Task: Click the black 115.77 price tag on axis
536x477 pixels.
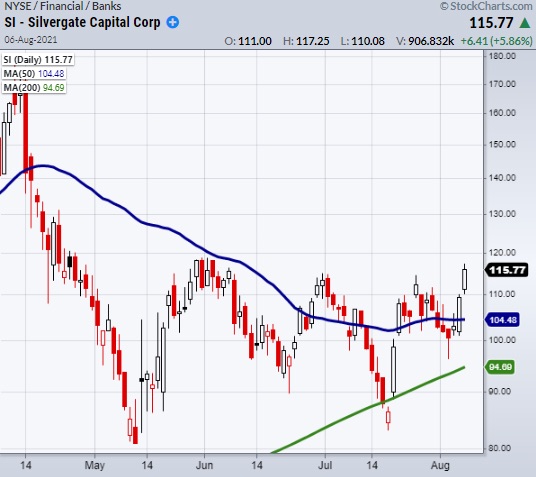Action: [507, 270]
